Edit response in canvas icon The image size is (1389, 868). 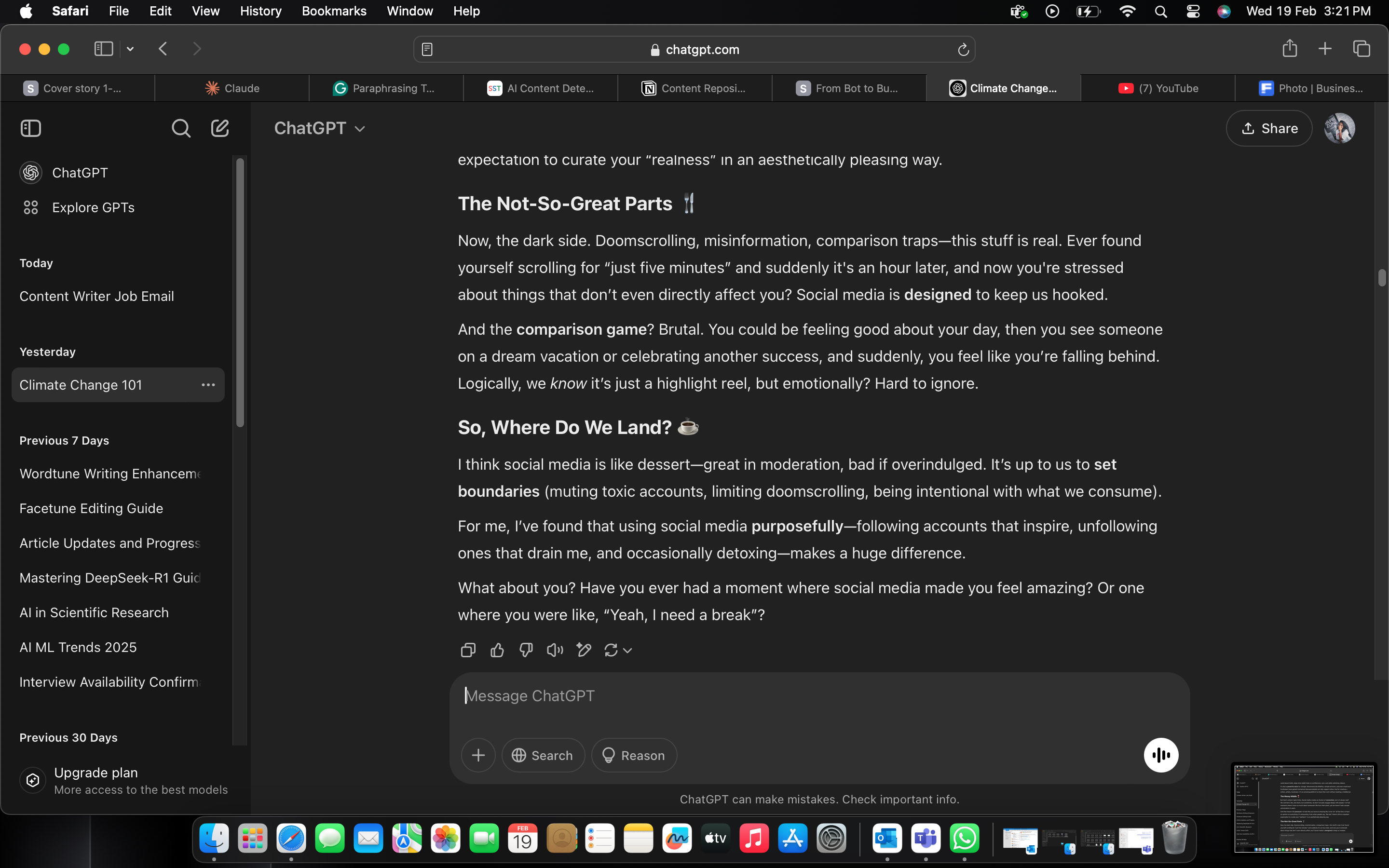tap(584, 650)
